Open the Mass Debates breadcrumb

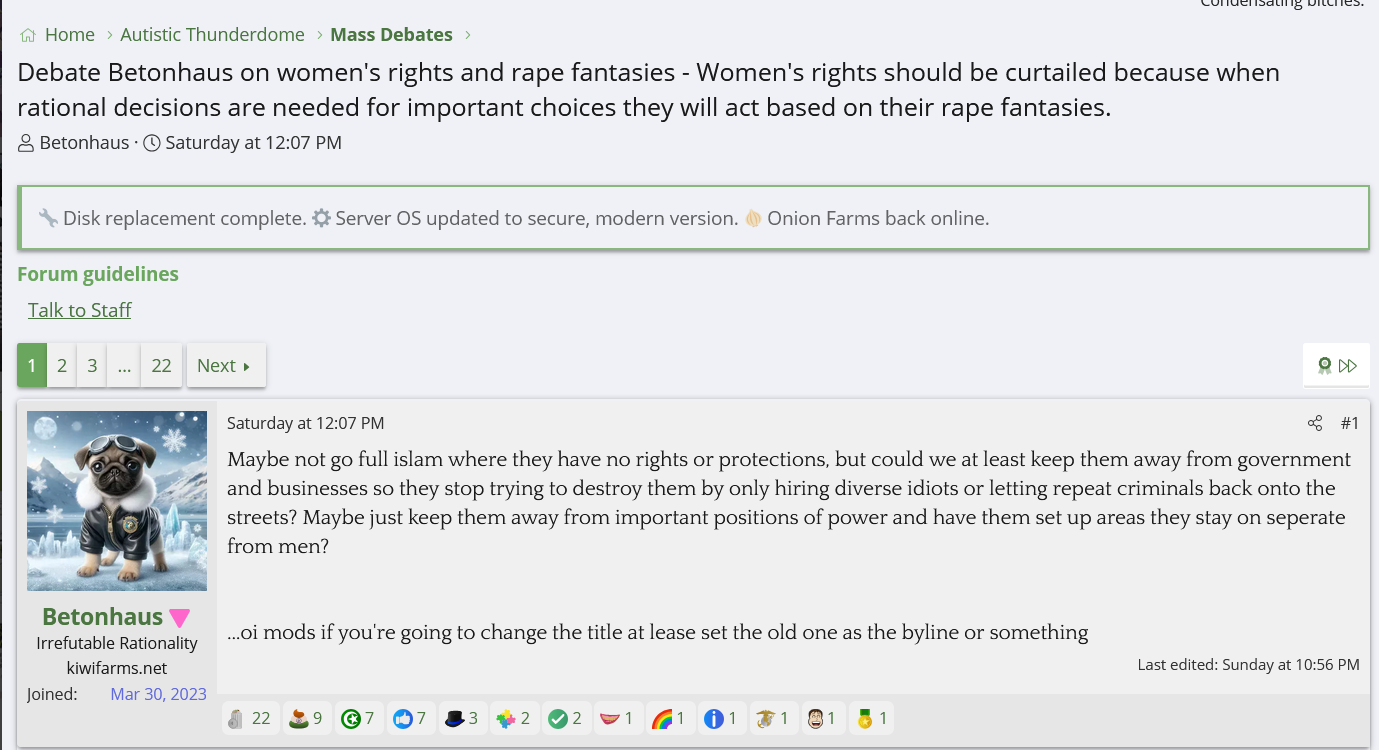(391, 35)
